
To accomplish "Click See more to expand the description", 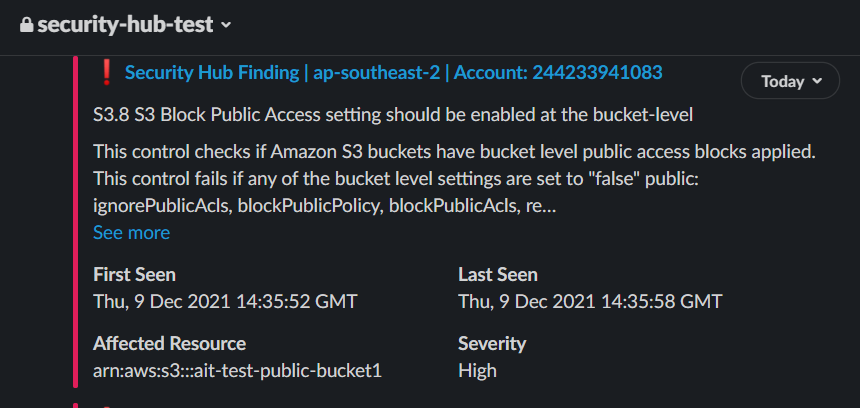I will pos(132,233).
